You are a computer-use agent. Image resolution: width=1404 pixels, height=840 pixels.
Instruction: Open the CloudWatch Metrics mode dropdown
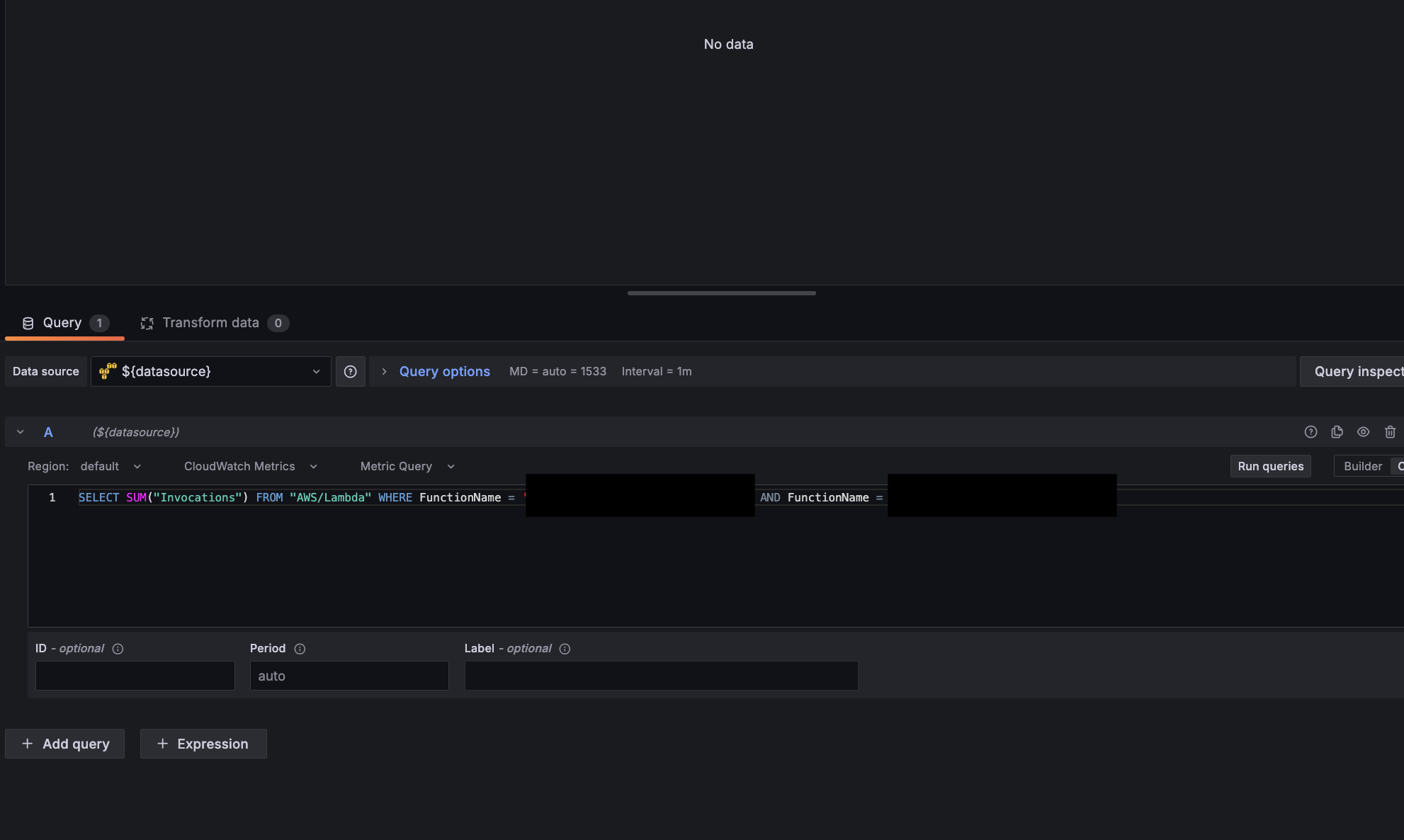(250, 466)
